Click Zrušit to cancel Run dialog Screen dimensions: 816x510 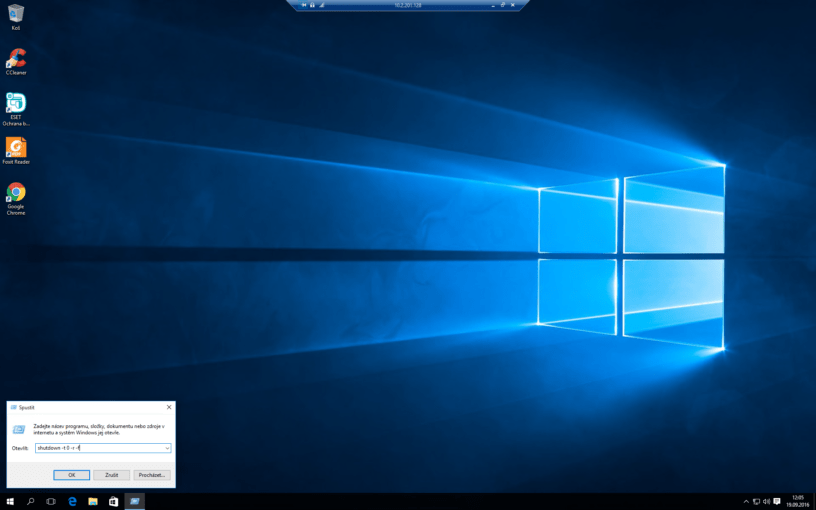[x=111, y=475]
